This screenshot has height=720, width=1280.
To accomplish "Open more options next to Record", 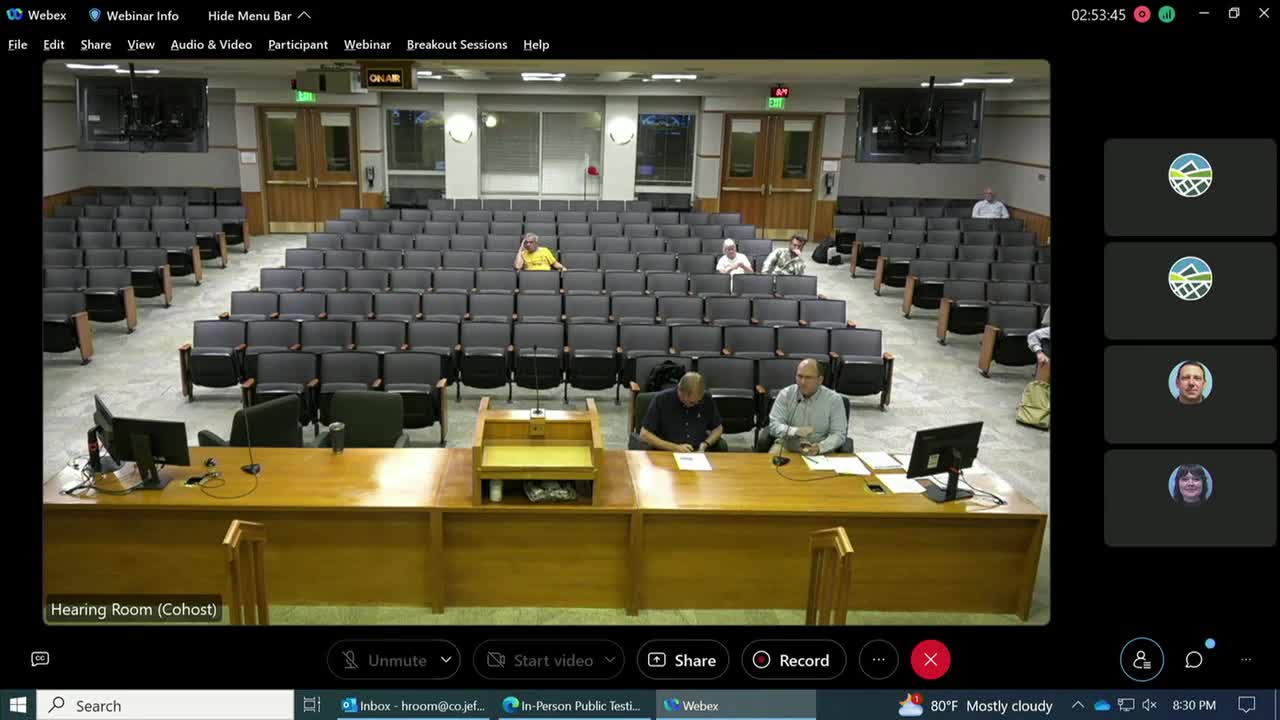I will [879, 660].
